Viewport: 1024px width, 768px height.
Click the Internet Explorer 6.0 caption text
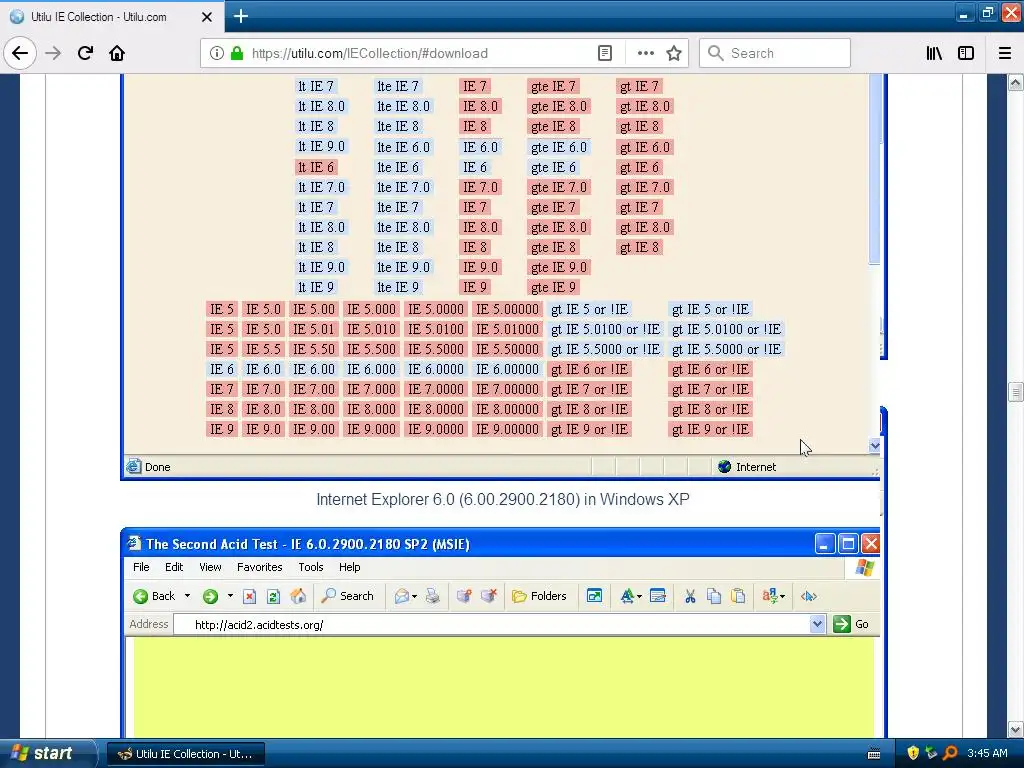[x=503, y=500]
